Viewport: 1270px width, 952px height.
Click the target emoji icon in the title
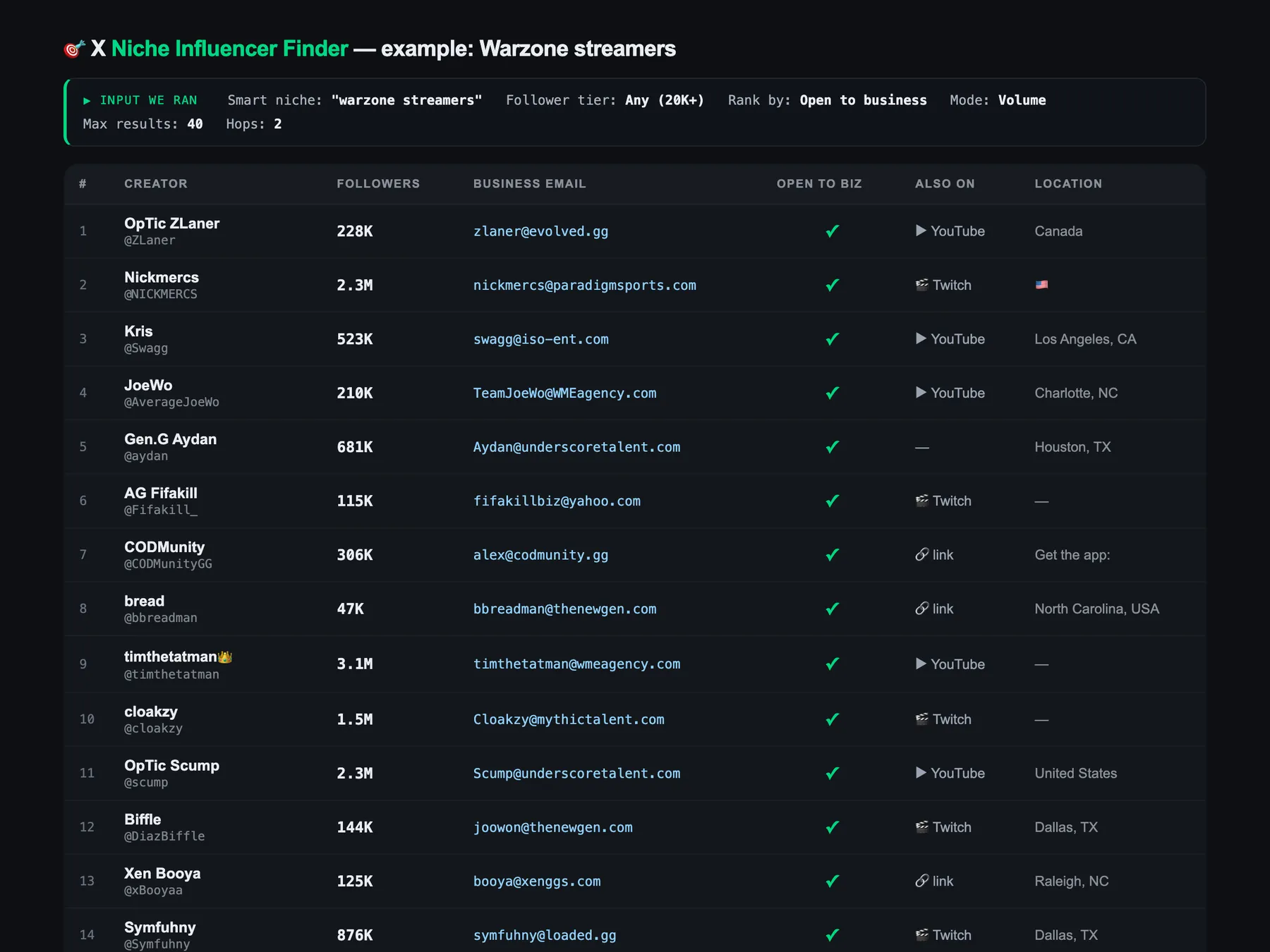tap(74, 49)
